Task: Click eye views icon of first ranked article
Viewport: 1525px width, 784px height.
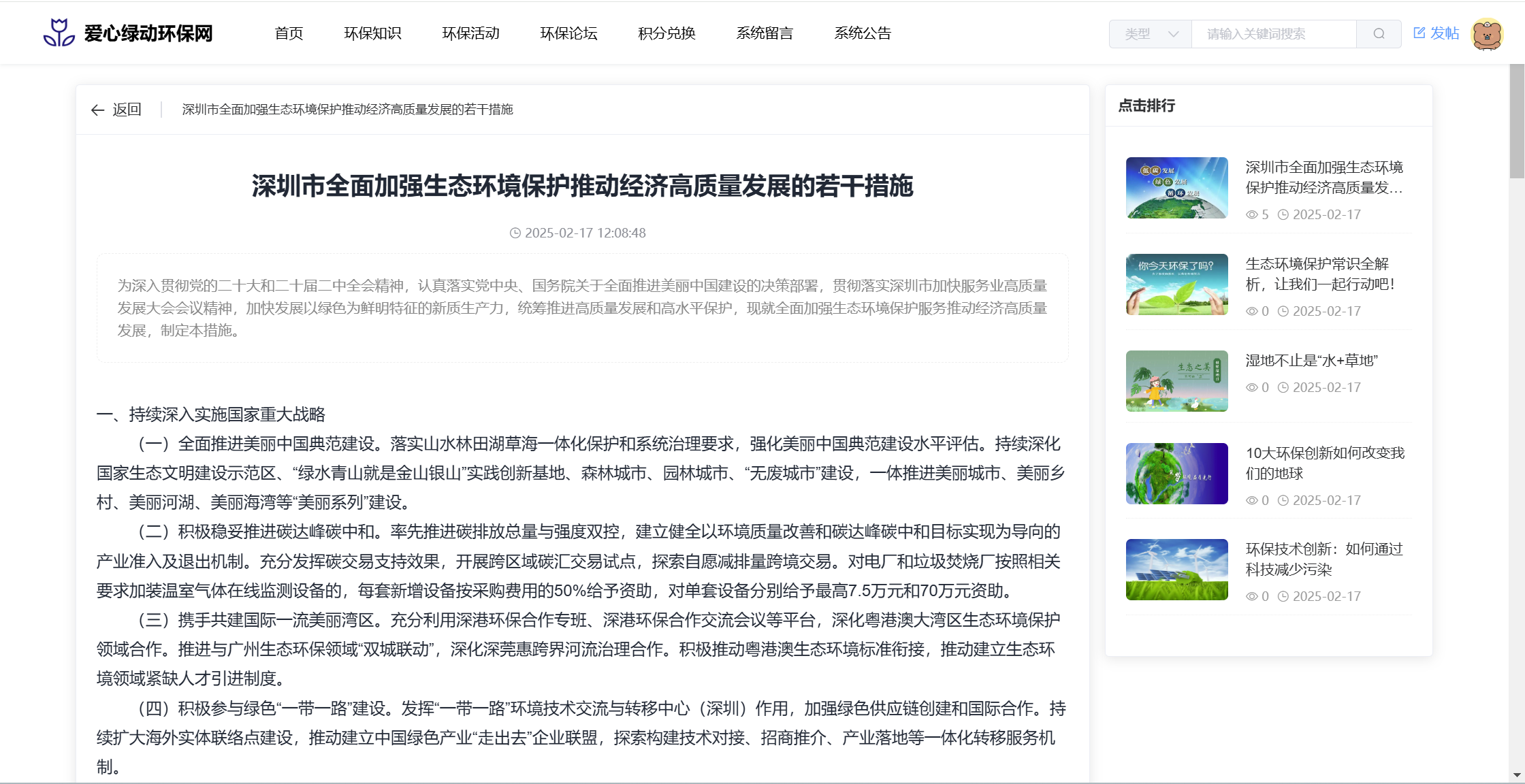Action: click(x=1251, y=215)
